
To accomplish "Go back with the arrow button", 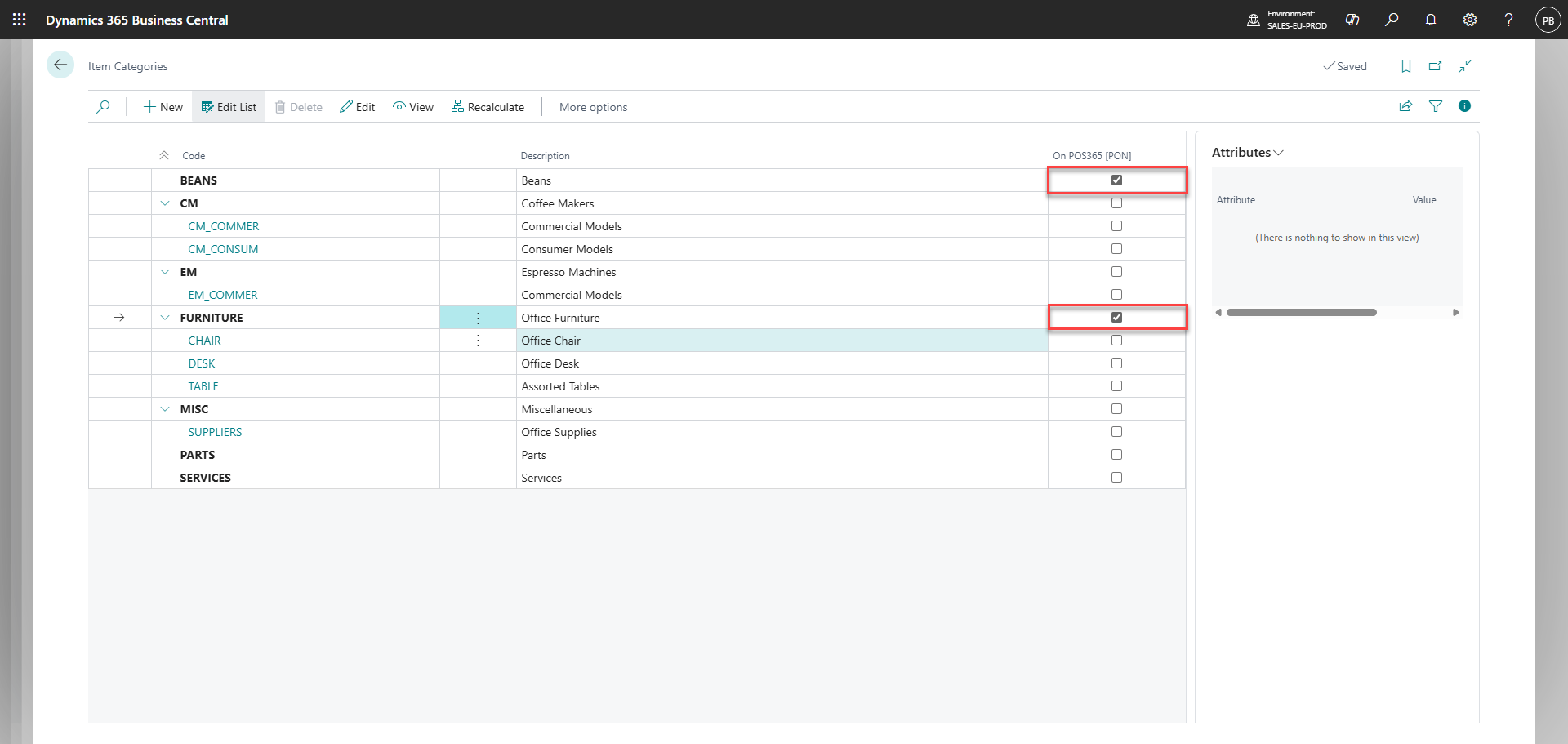I will click(x=60, y=65).
